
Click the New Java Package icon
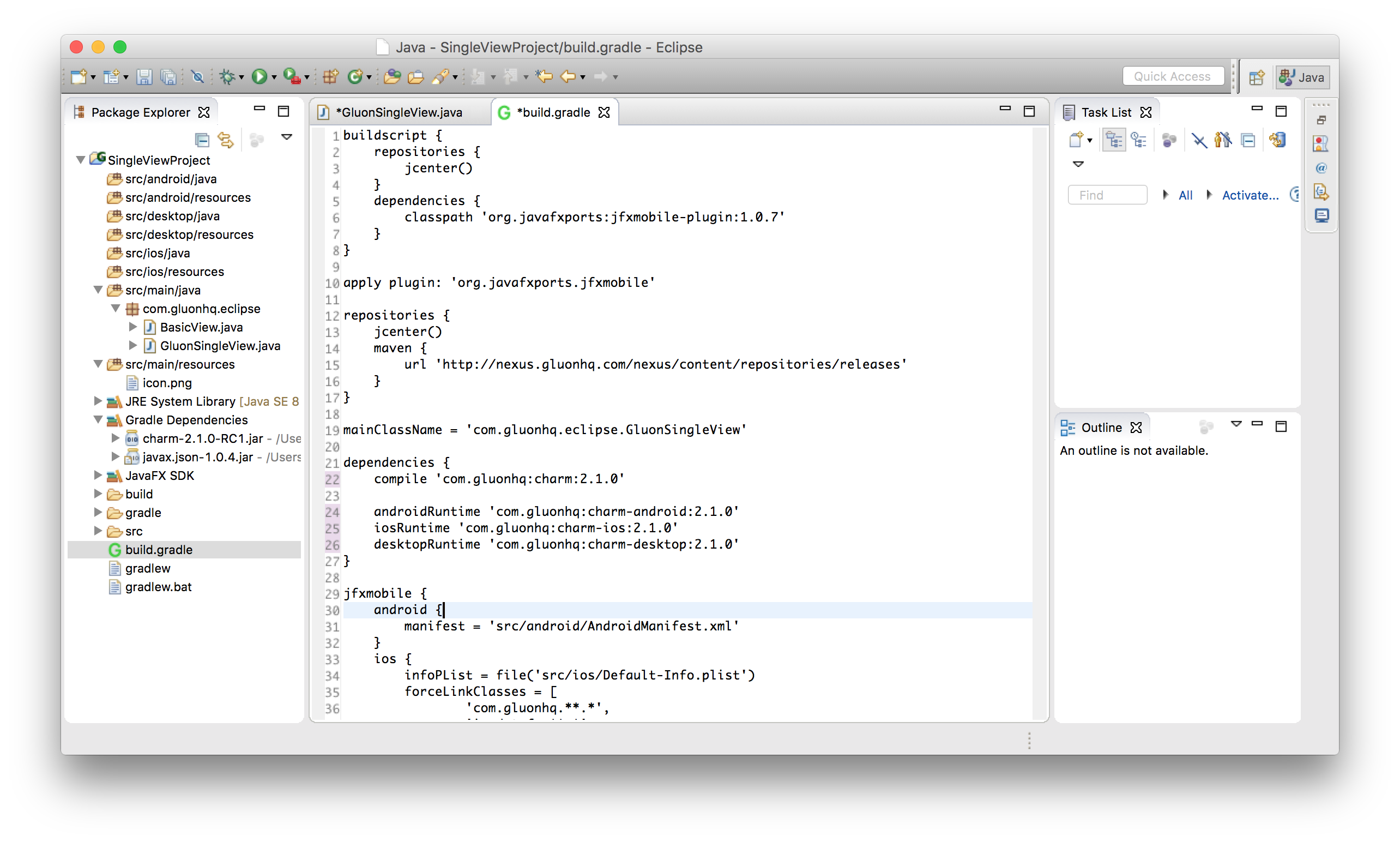330,76
